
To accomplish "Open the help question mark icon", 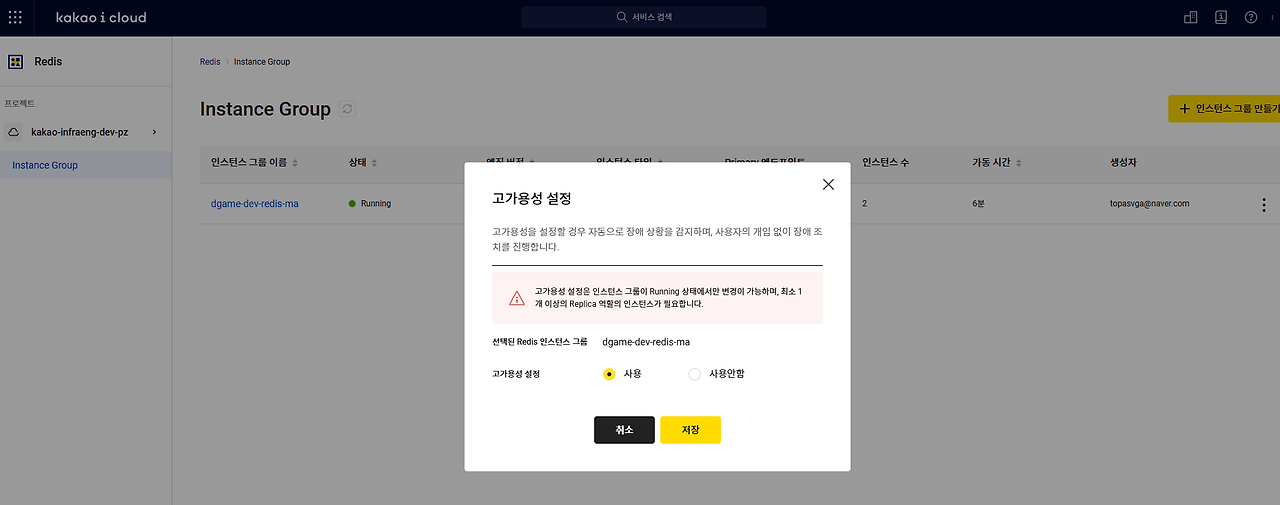I will 1250,17.
